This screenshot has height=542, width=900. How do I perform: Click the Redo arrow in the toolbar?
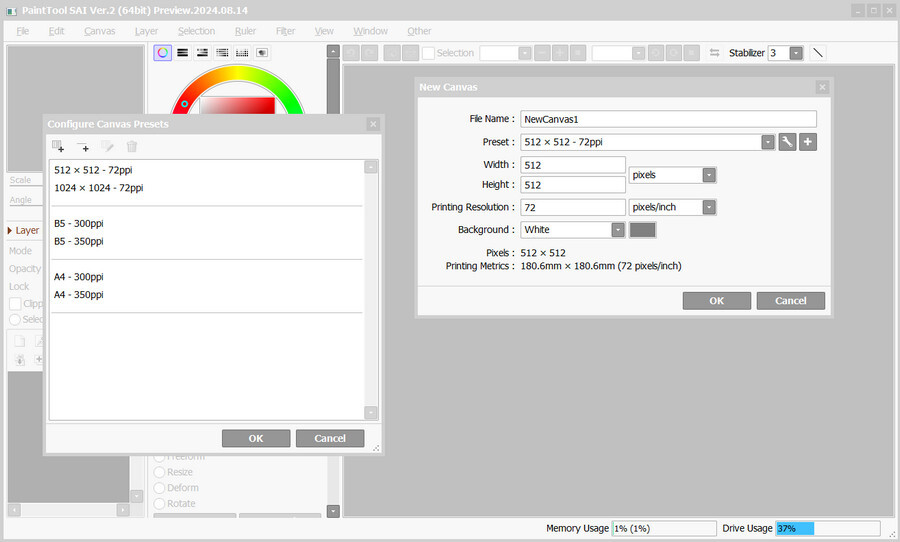point(370,53)
